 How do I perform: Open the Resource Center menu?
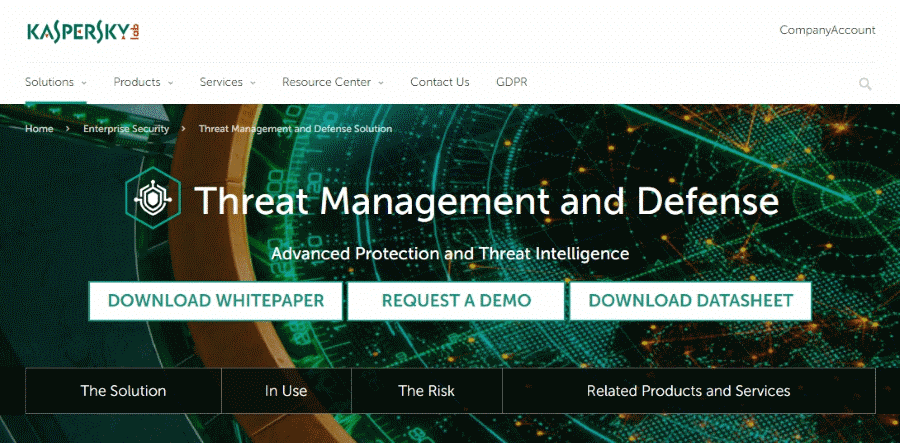coord(326,82)
